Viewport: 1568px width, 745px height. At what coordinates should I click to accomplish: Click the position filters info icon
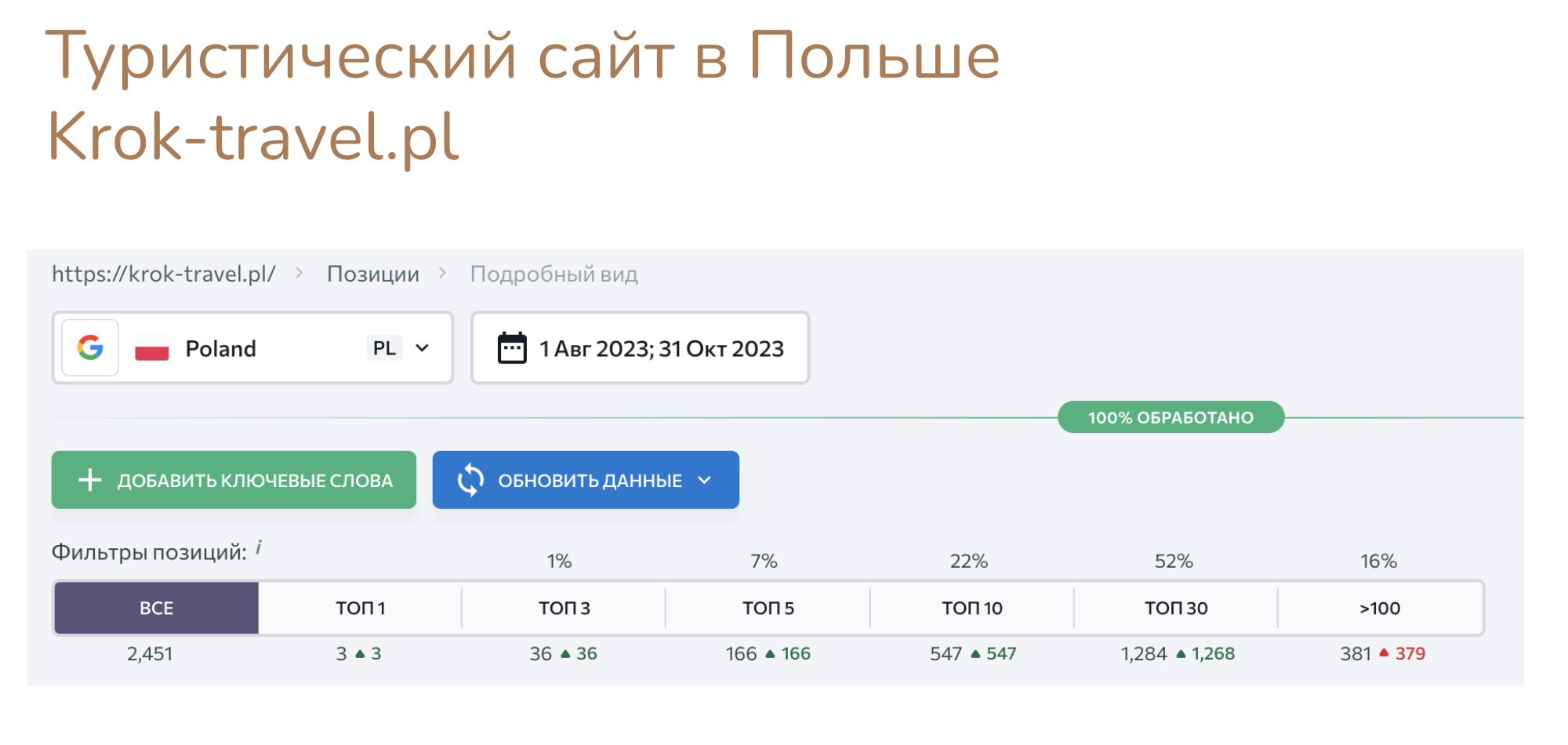tap(259, 547)
